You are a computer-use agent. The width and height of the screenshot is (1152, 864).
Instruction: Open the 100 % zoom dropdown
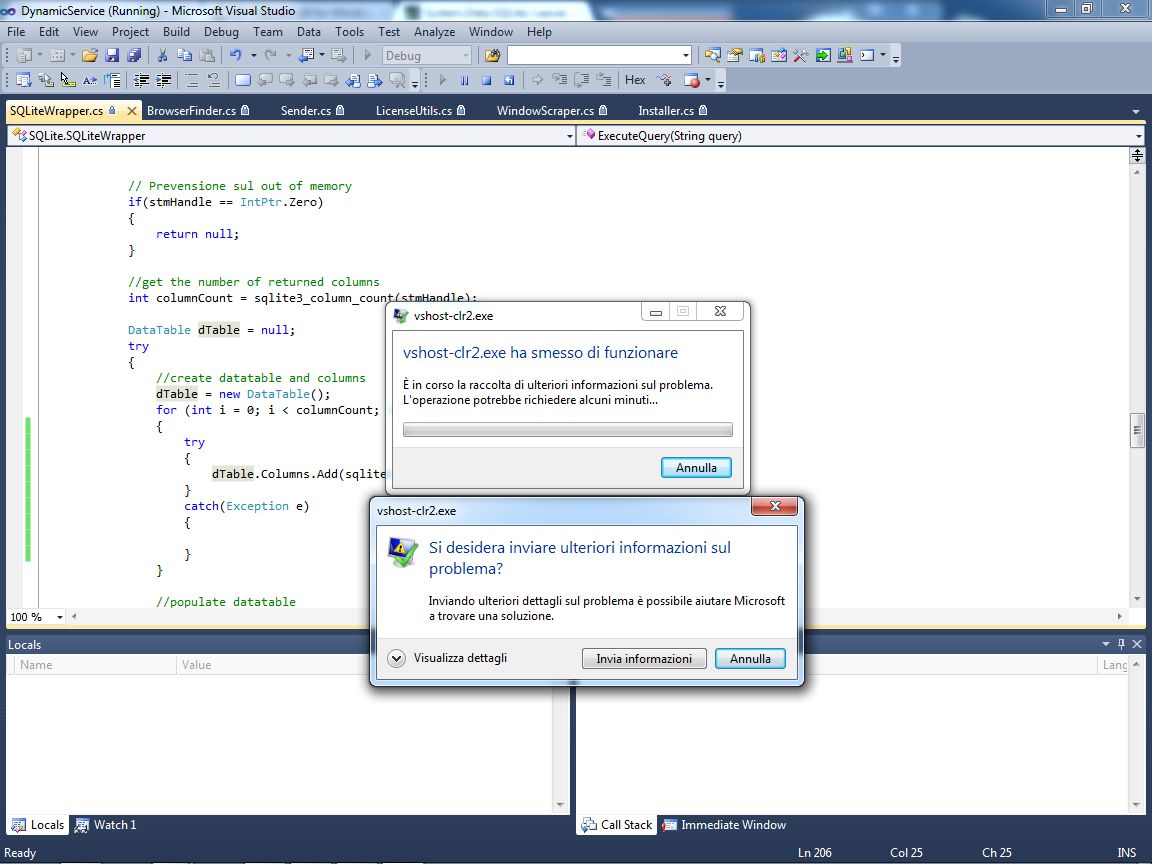pos(60,617)
